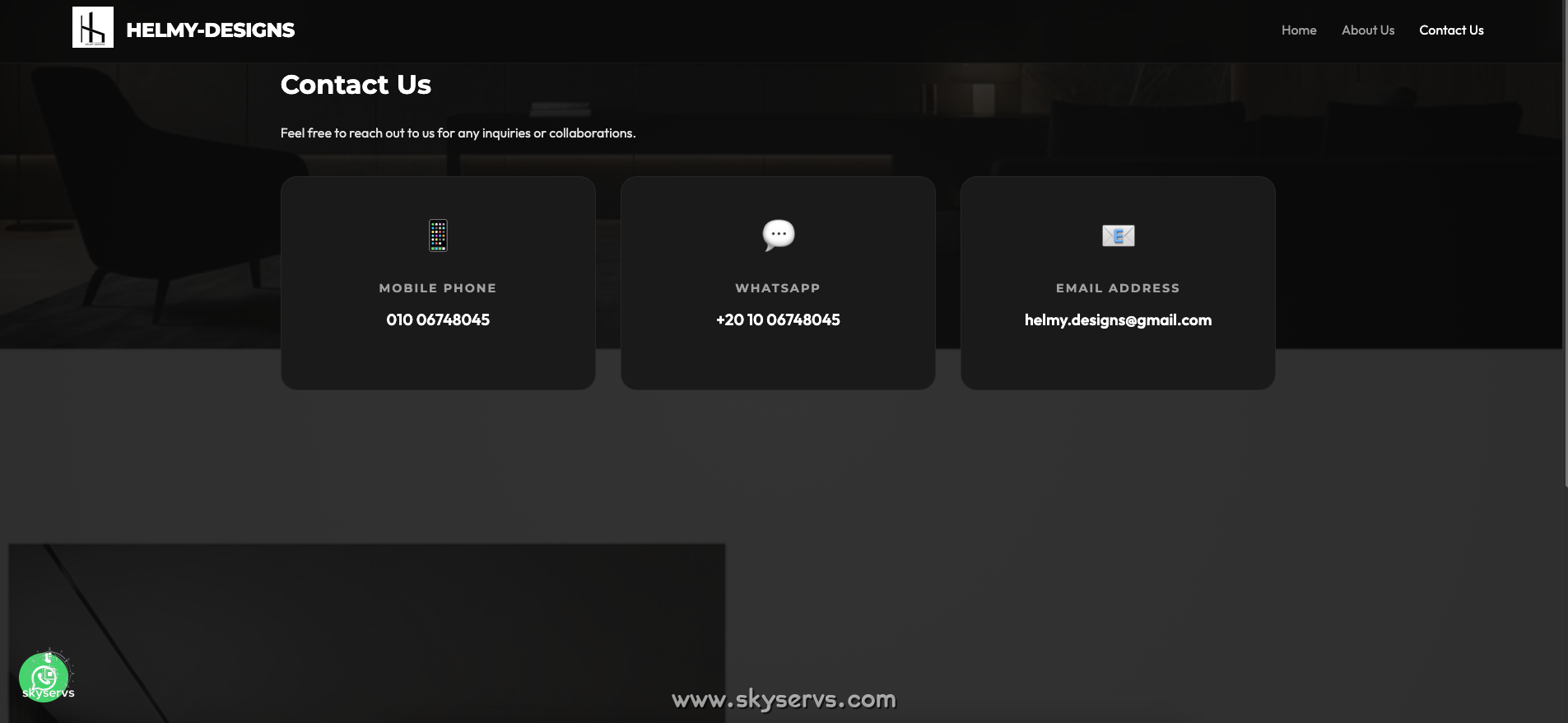1568x723 pixels.
Task: Click the WhatsApp speech bubble icon
Action: point(778,236)
